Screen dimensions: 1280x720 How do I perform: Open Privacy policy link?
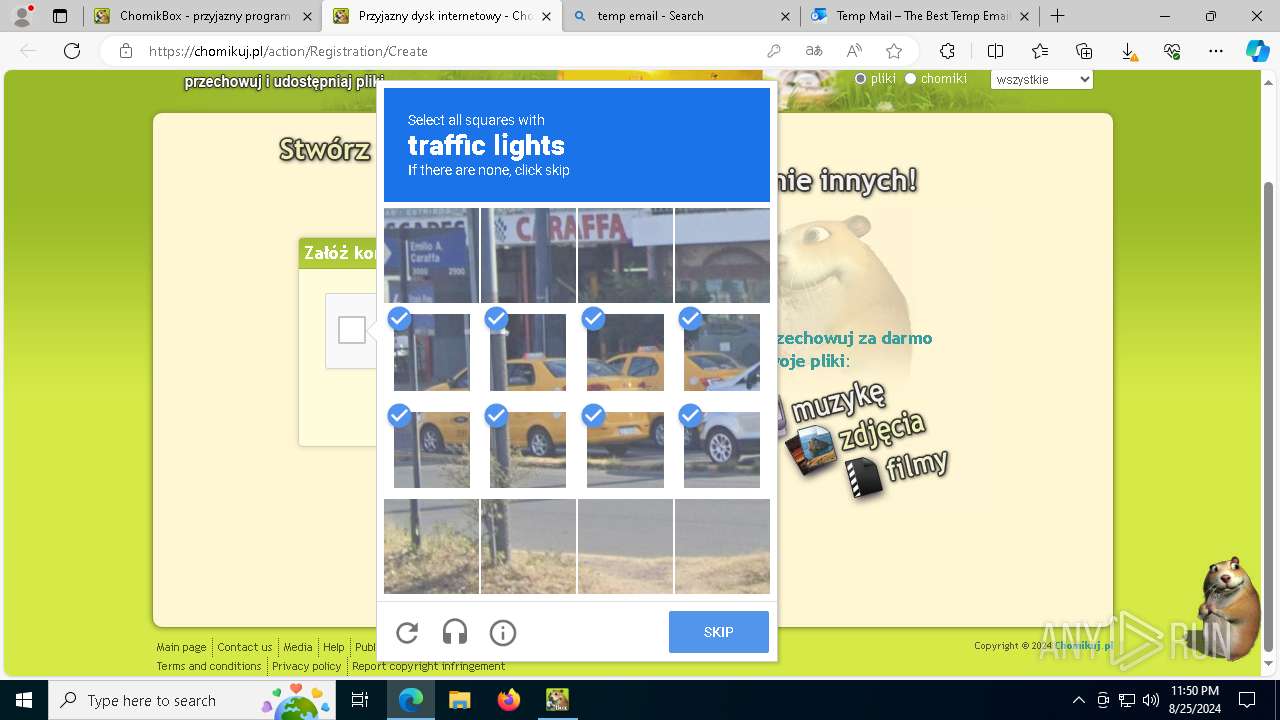(307, 666)
